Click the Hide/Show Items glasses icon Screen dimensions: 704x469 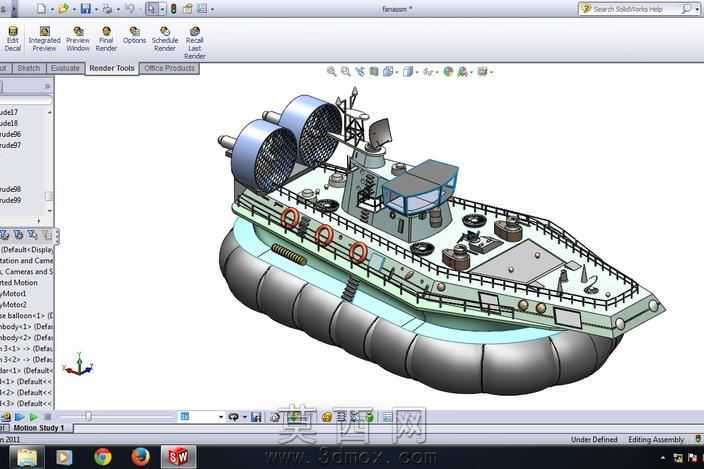[x=428, y=71]
